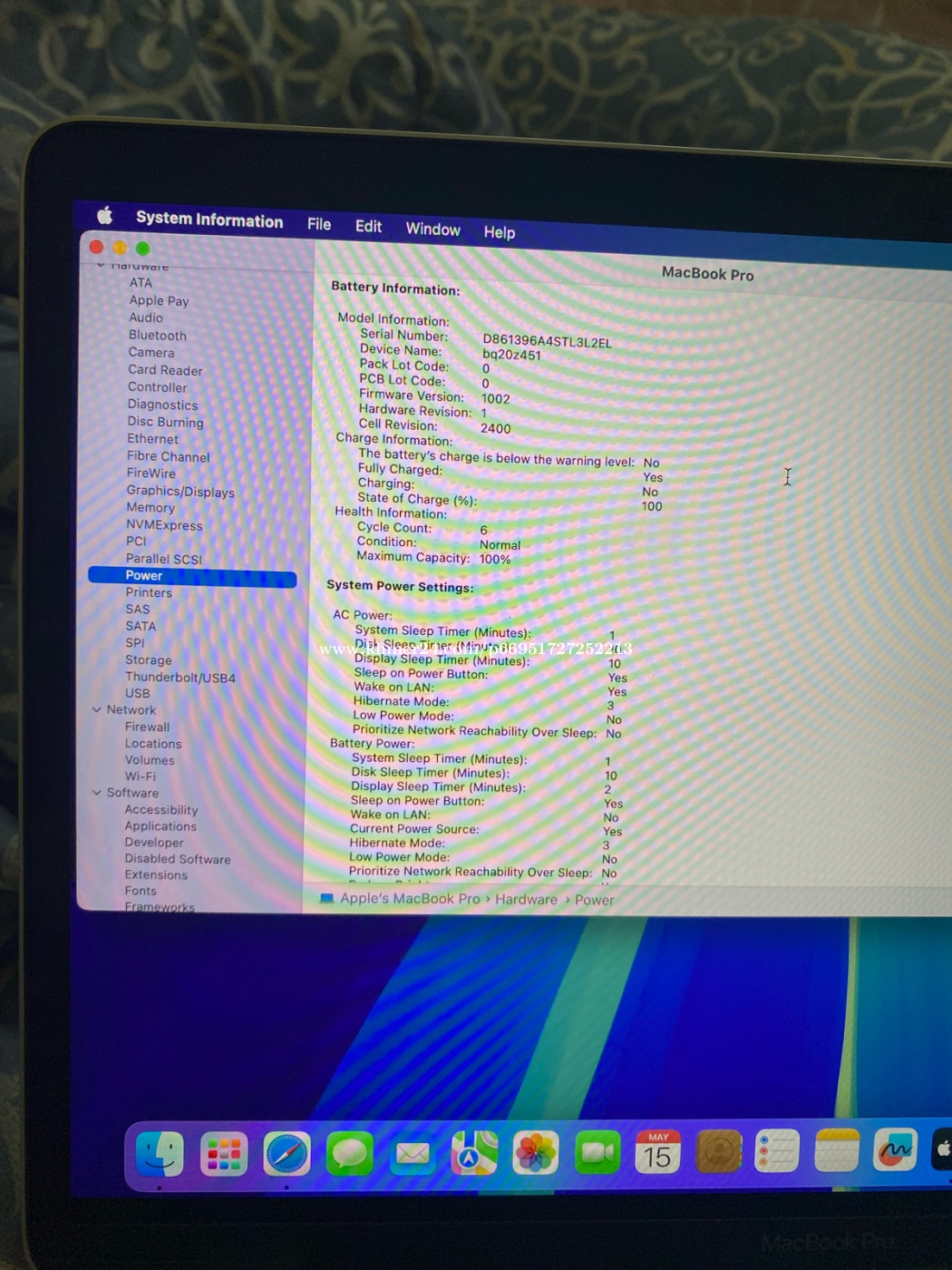Screen dimensions: 952x1270
Task: Collapse the Network section chevron
Action: pos(96,709)
